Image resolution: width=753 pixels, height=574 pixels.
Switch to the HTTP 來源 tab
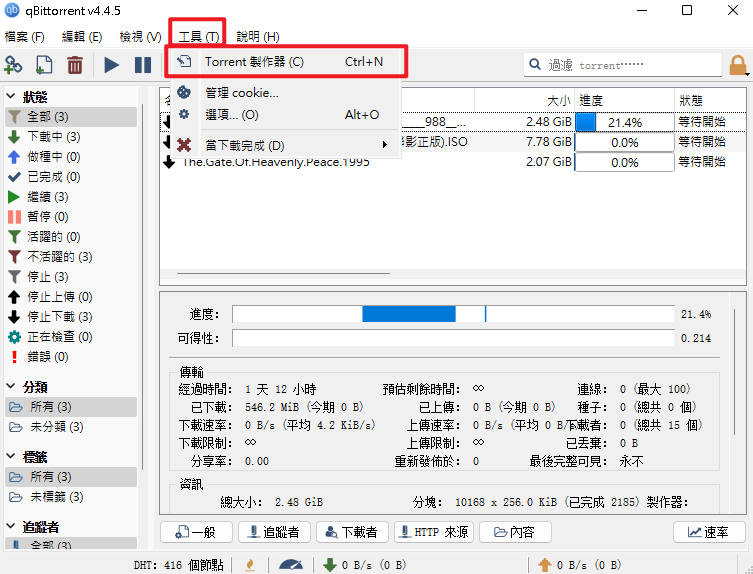(434, 532)
